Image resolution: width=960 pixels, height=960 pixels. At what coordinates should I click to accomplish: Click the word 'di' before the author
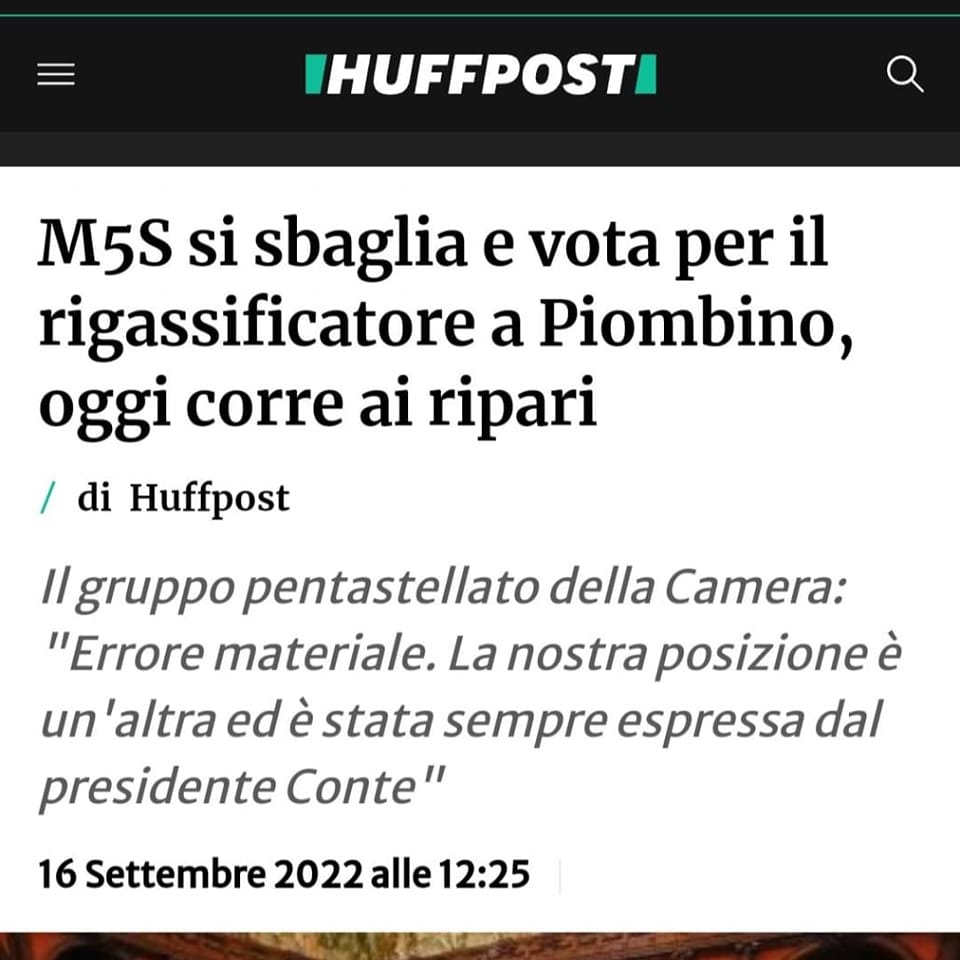click(x=94, y=497)
